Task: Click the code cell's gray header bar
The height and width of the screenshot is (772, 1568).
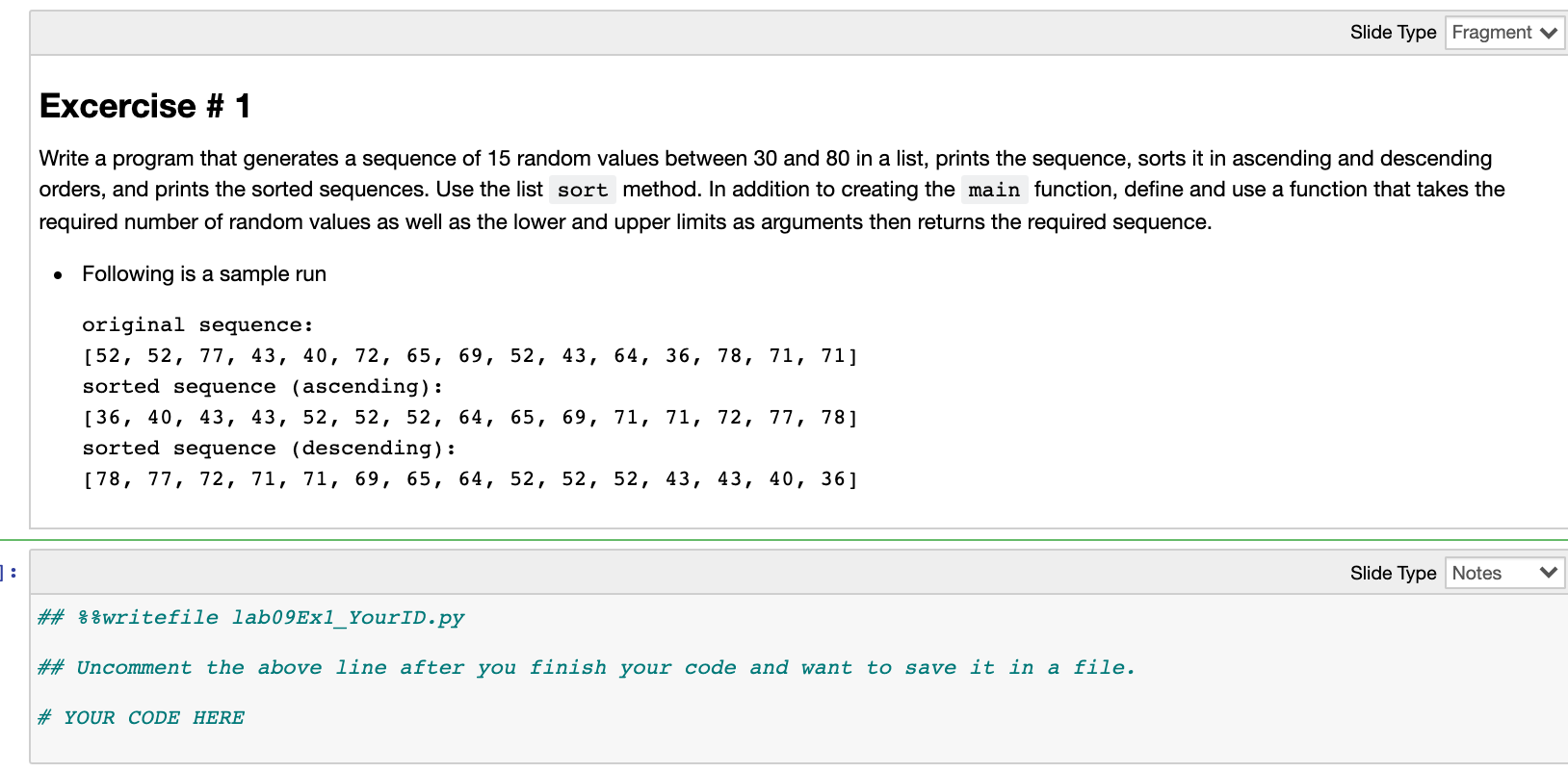Action: 674,573
